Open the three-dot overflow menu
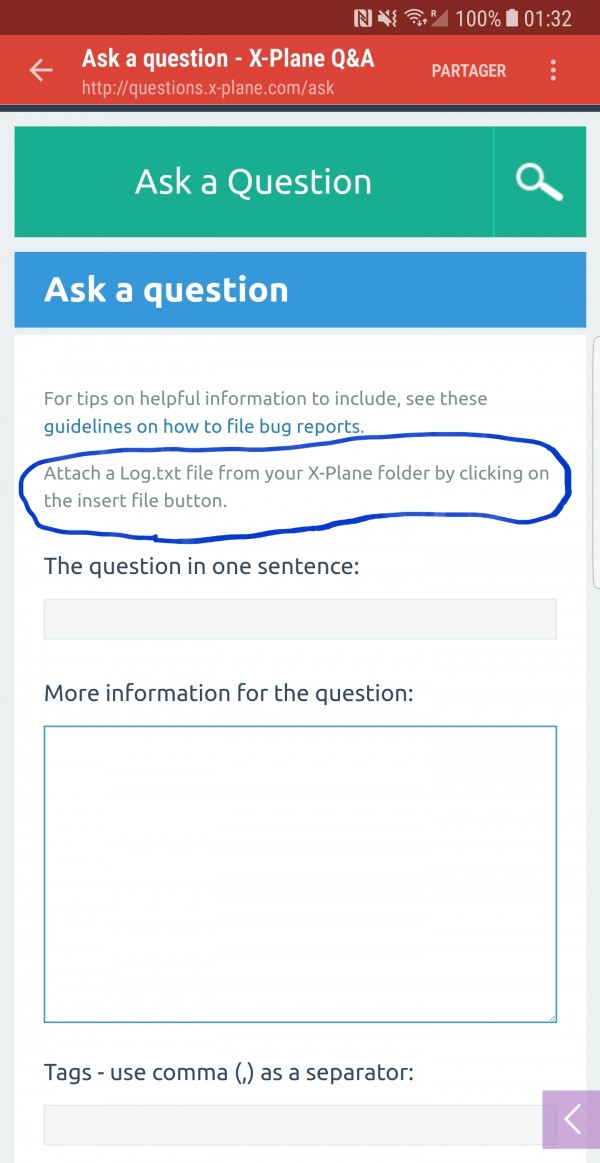 point(553,70)
